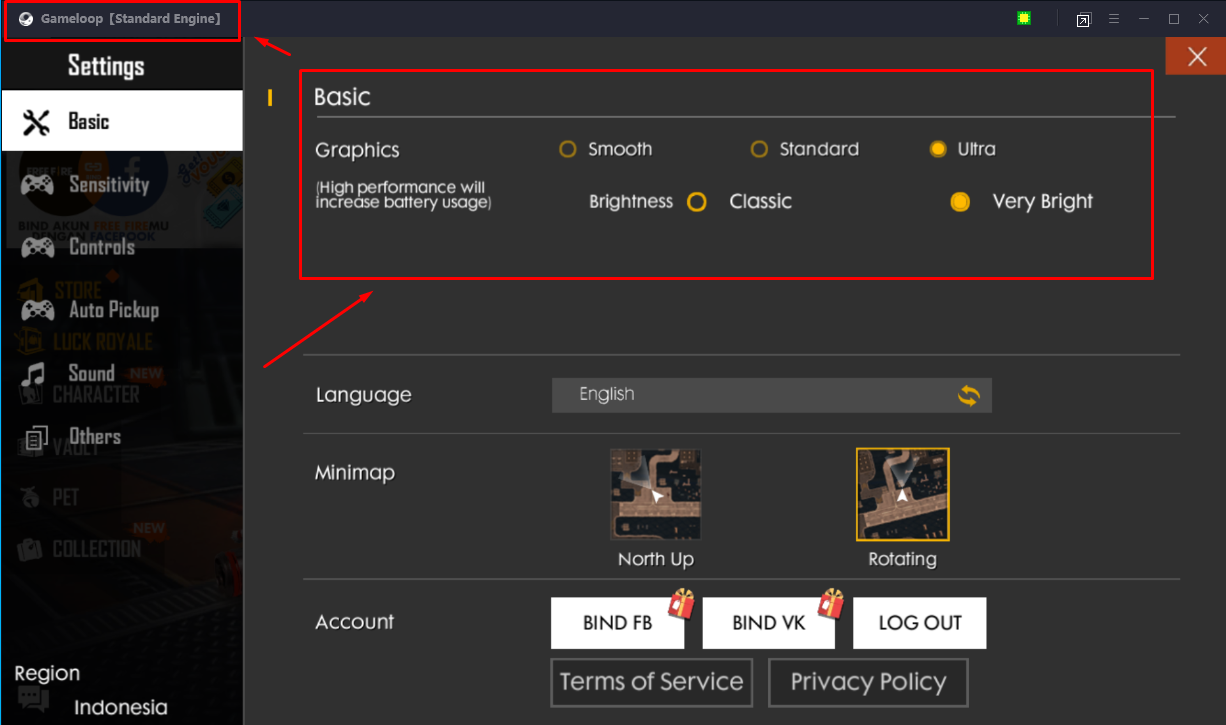Switch to the Controls settings tab
Screen dimensions: 1226x725
click(x=122, y=247)
